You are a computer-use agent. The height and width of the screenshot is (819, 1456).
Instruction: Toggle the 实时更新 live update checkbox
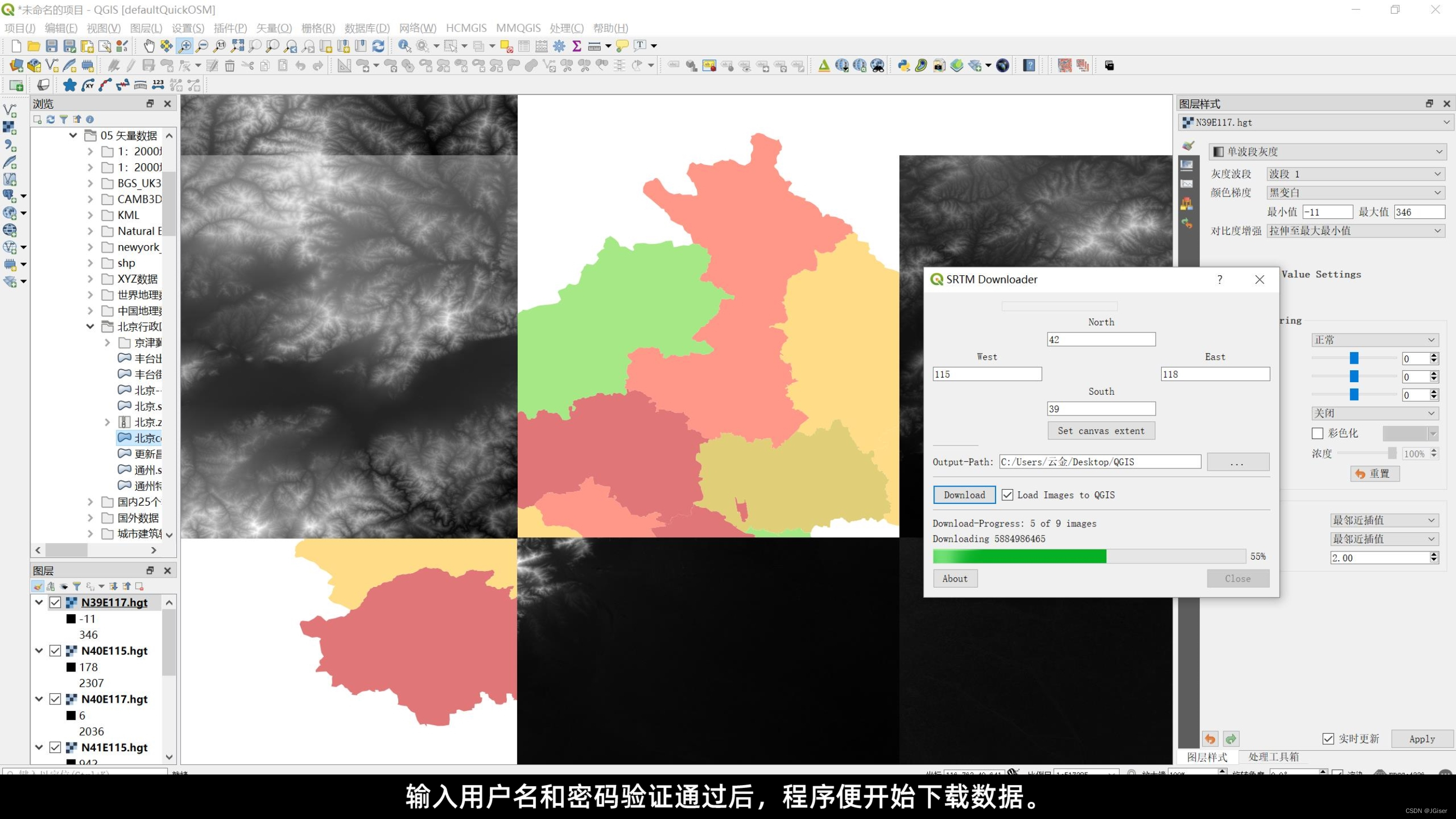click(x=1328, y=739)
